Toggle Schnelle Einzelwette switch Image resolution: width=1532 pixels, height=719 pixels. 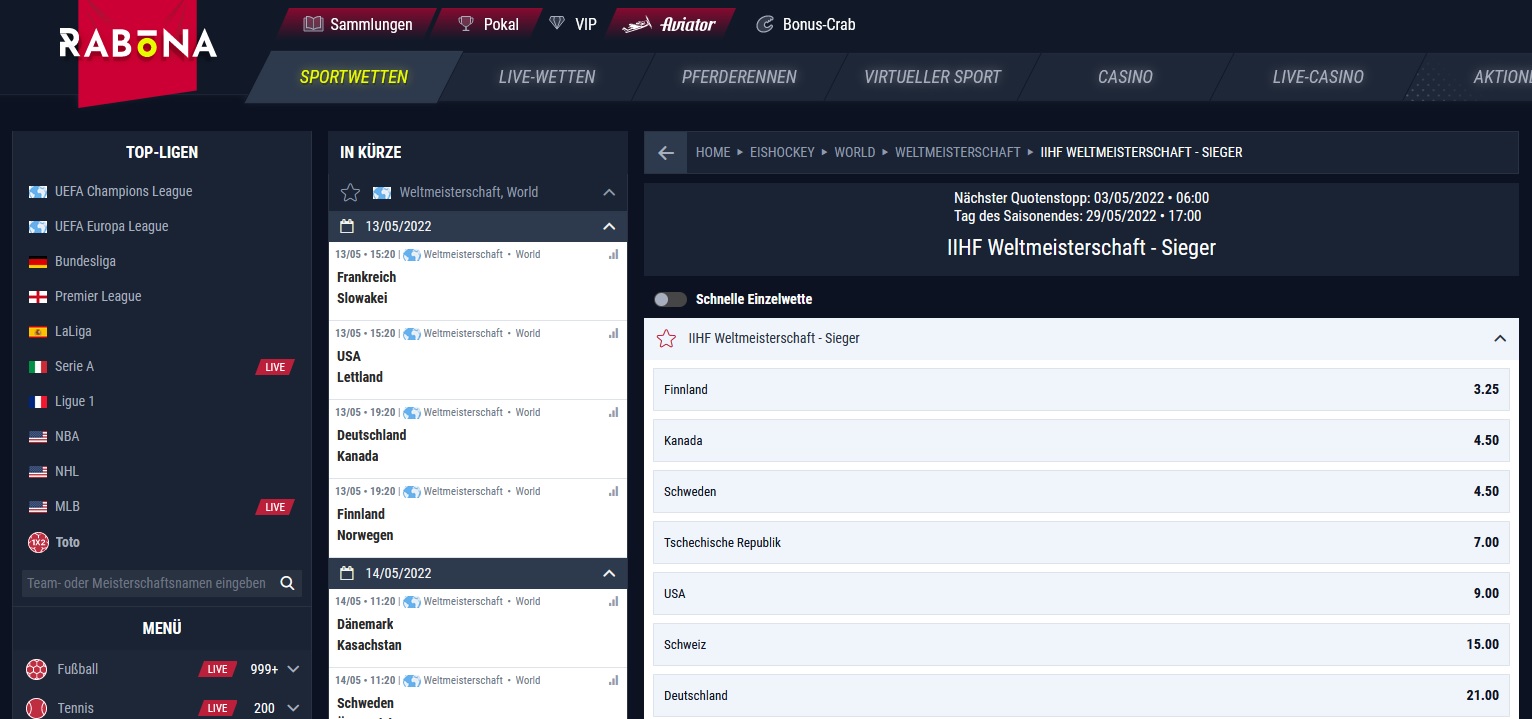[x=670, y=299]
